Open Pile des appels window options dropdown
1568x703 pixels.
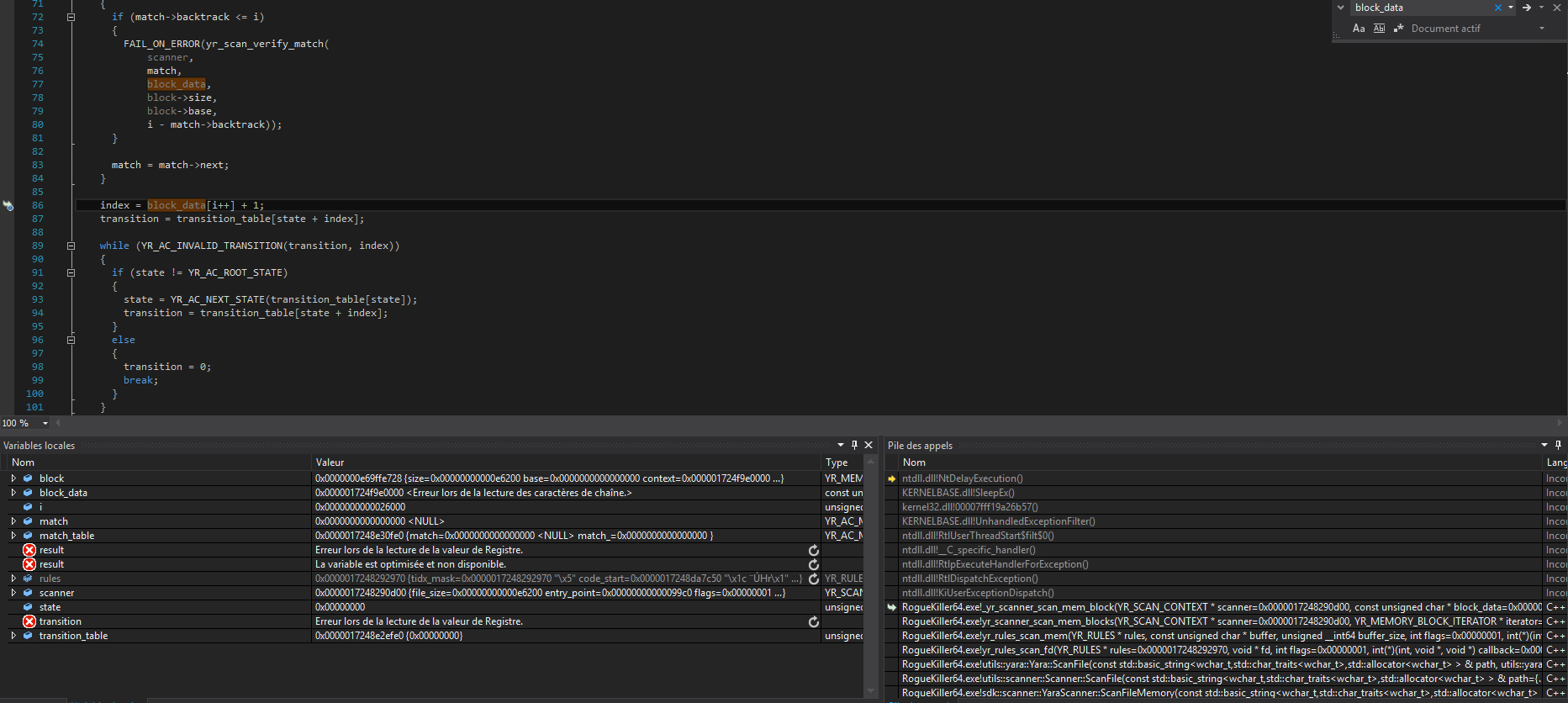pos(1544,445)
